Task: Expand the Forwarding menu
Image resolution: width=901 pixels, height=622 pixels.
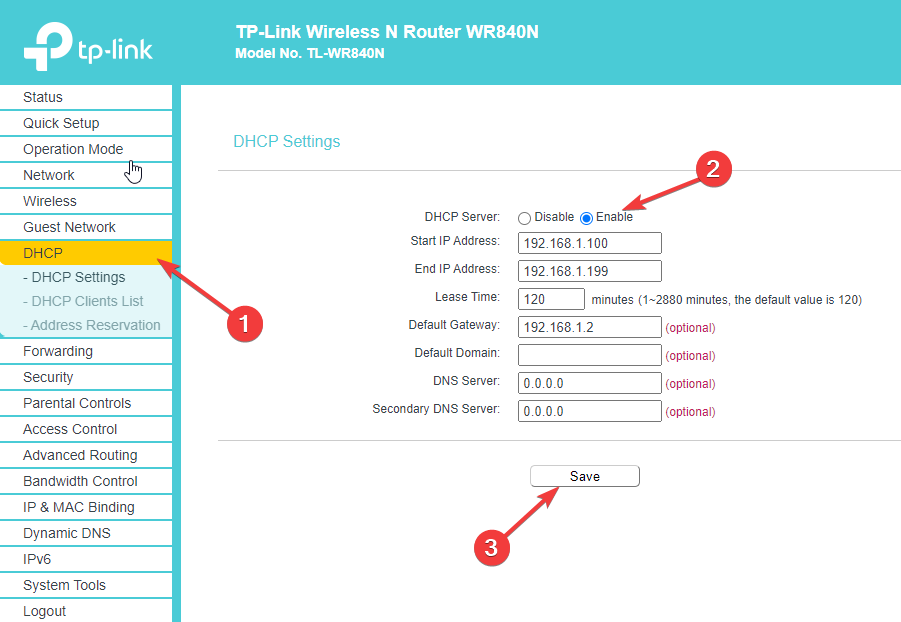Action: 86,351
